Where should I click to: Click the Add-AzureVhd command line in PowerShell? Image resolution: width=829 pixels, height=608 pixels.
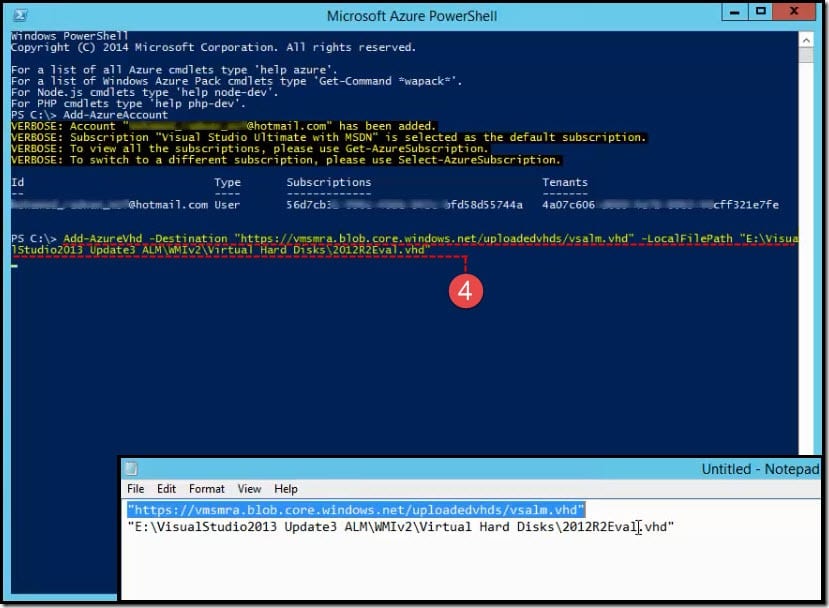tap(400, 239)
